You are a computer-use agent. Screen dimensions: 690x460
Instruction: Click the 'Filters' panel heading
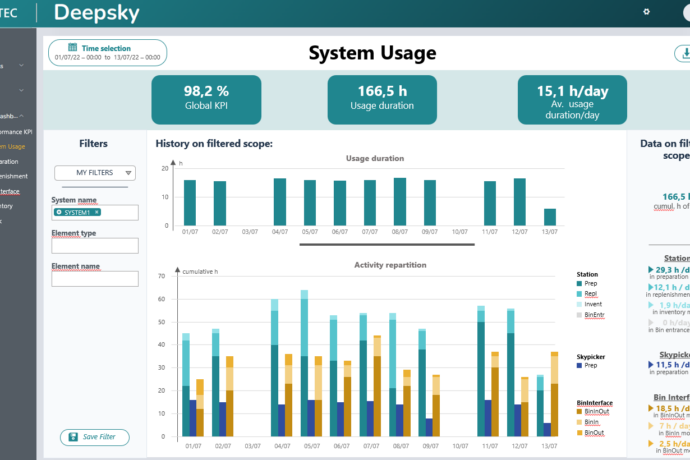pos(93,144)
